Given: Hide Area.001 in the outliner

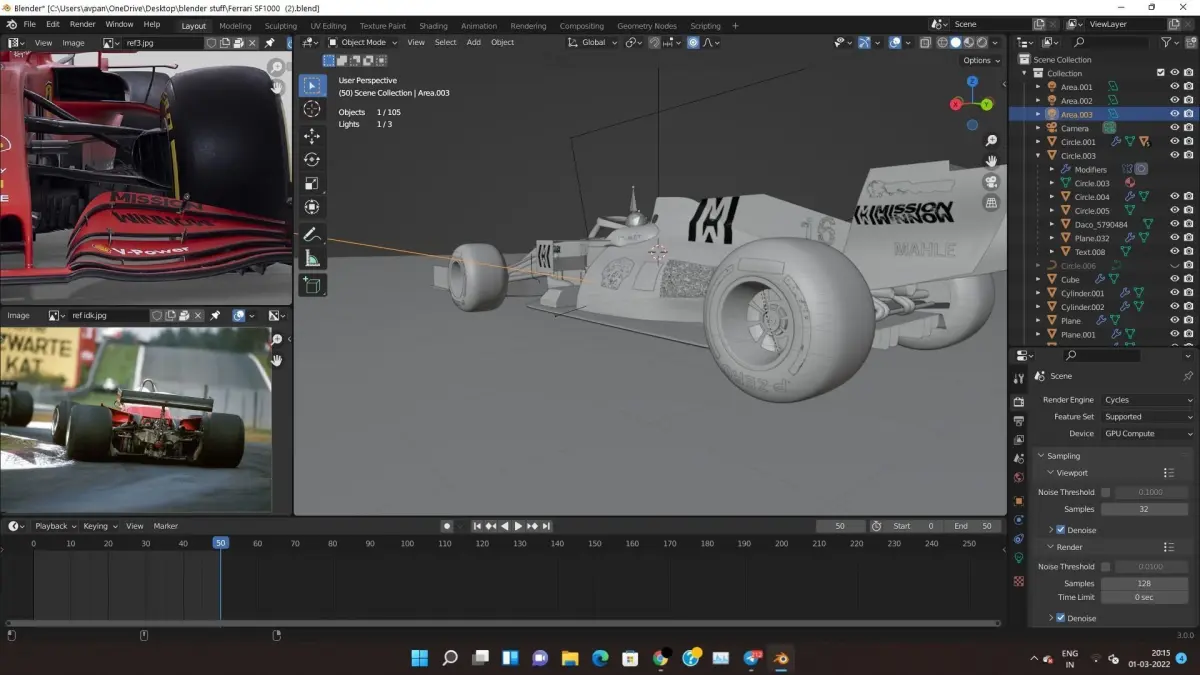Looking at the screenshot, I should pos(1175,87).
